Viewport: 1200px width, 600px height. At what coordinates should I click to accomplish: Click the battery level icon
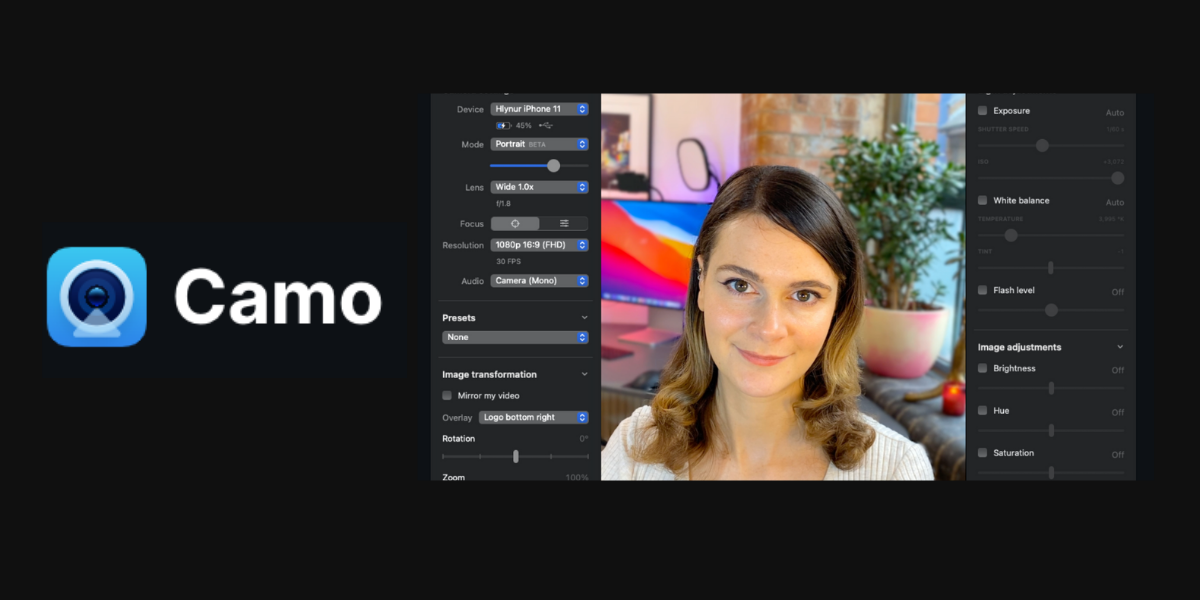[503, 126]
